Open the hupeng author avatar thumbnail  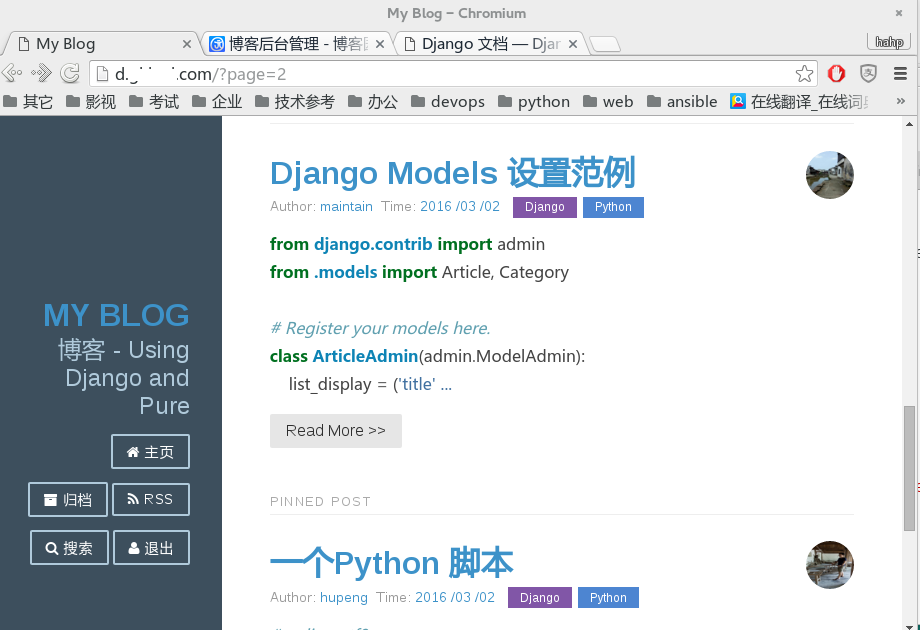pos(830,565)
